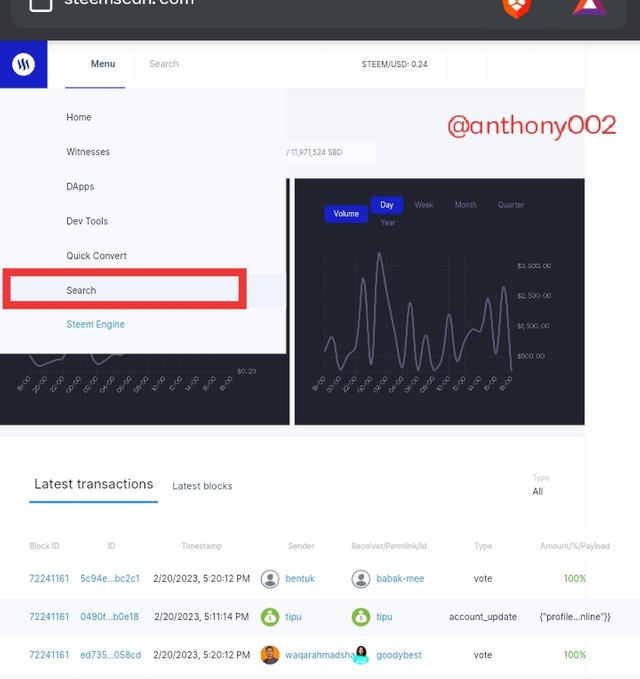Click the Timestamp column header
Screen dimensions: 640x679
(201, 546)
